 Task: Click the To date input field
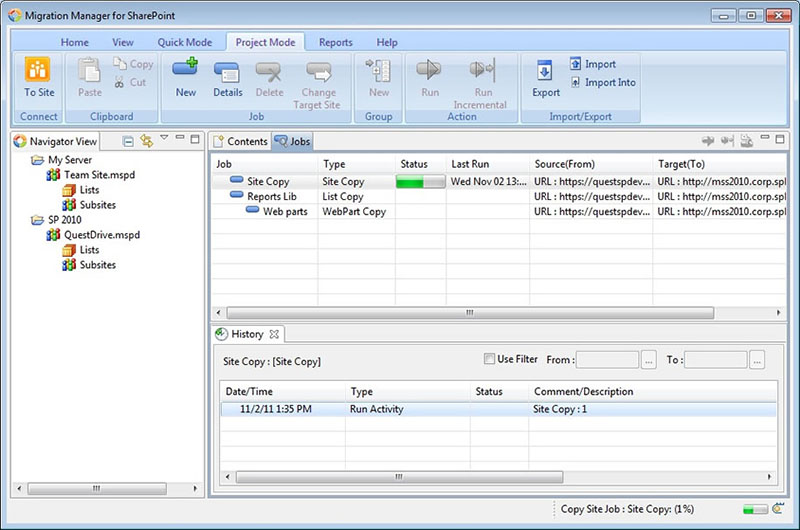click(716, 360)
